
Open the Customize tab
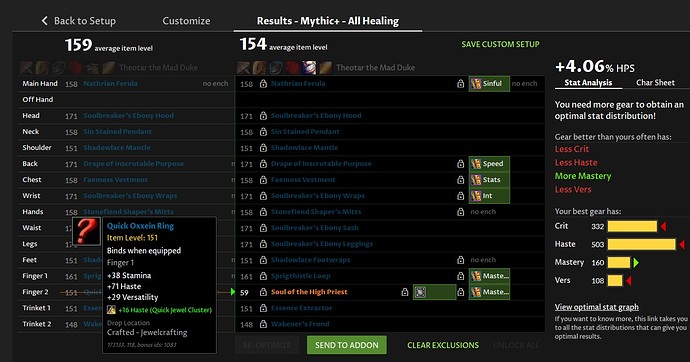(x=186, y=21)
